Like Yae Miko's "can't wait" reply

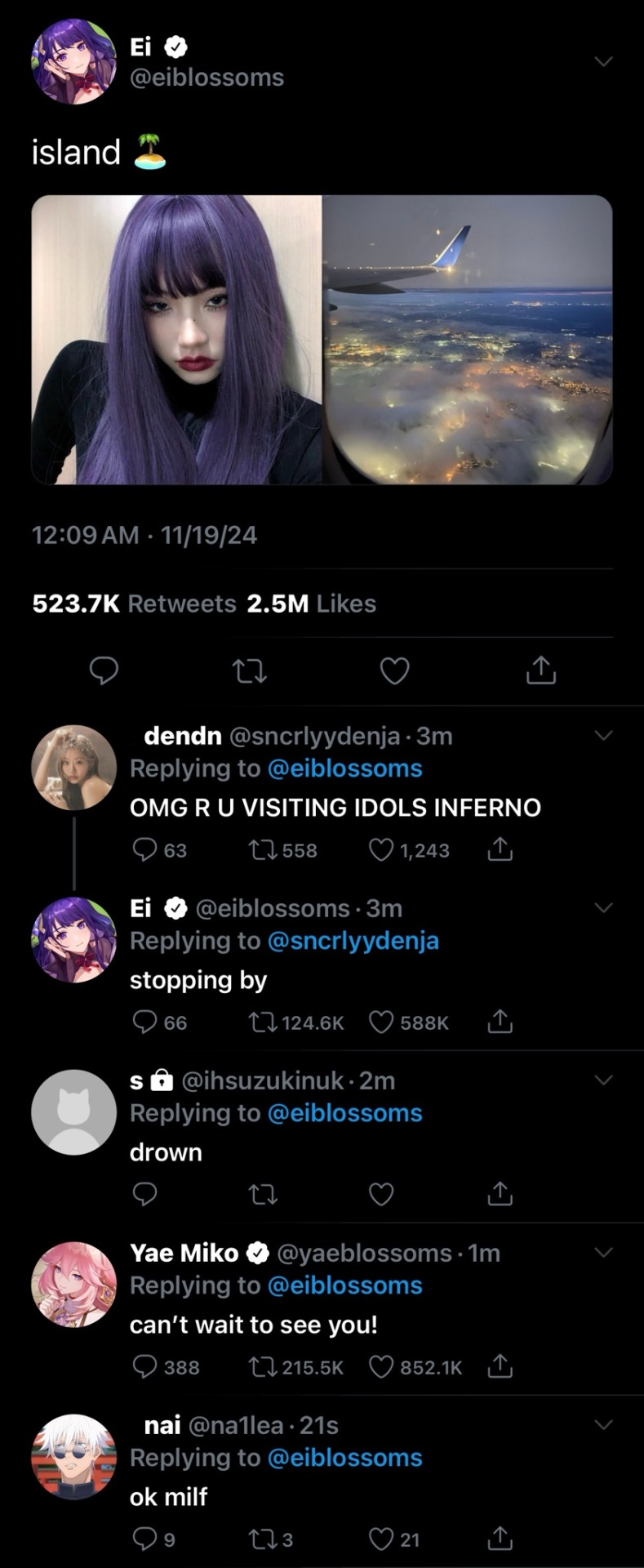[381, 1367]
